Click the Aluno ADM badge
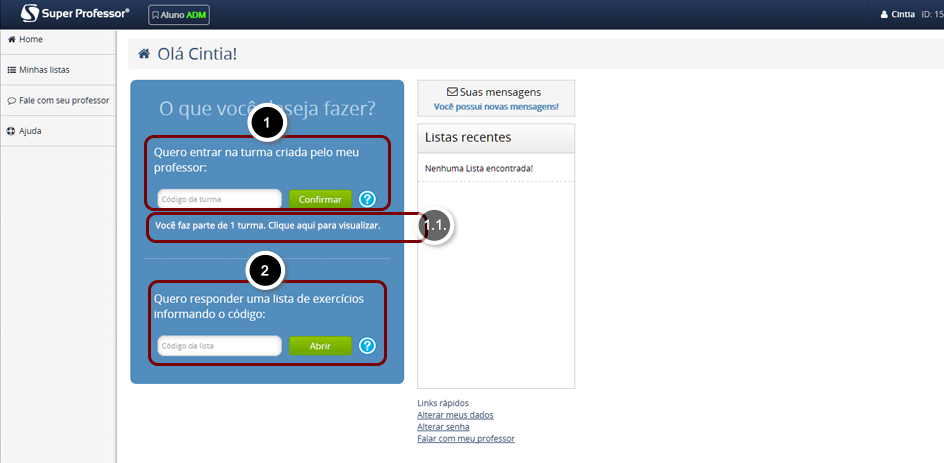944x463 pixels. [179, 15]
